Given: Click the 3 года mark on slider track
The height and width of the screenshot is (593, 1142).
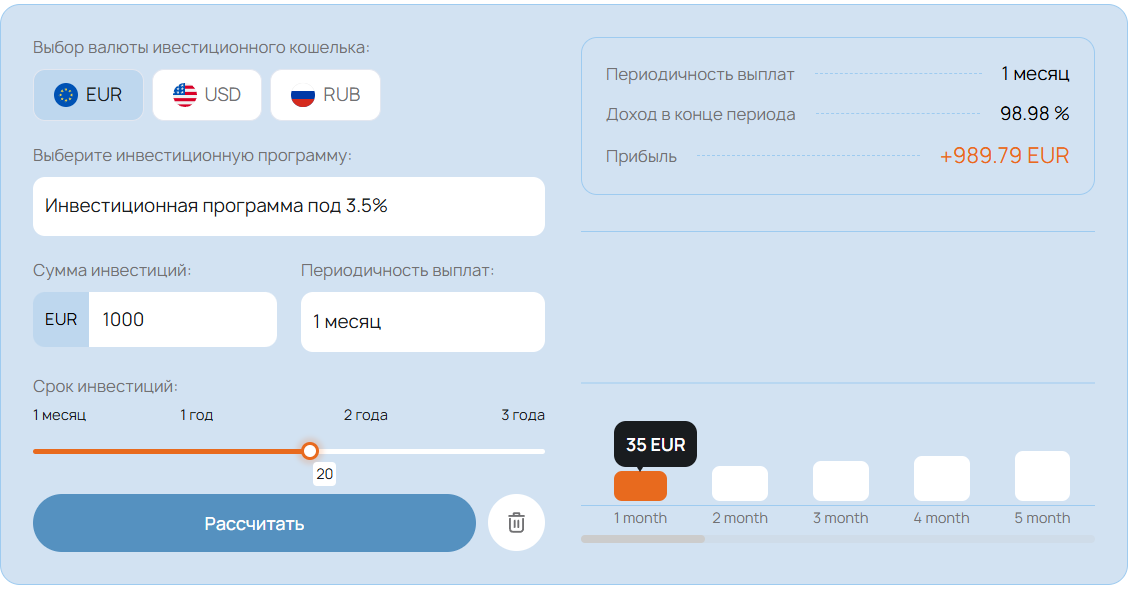Looking at the screenshot, I should [543, 452].
